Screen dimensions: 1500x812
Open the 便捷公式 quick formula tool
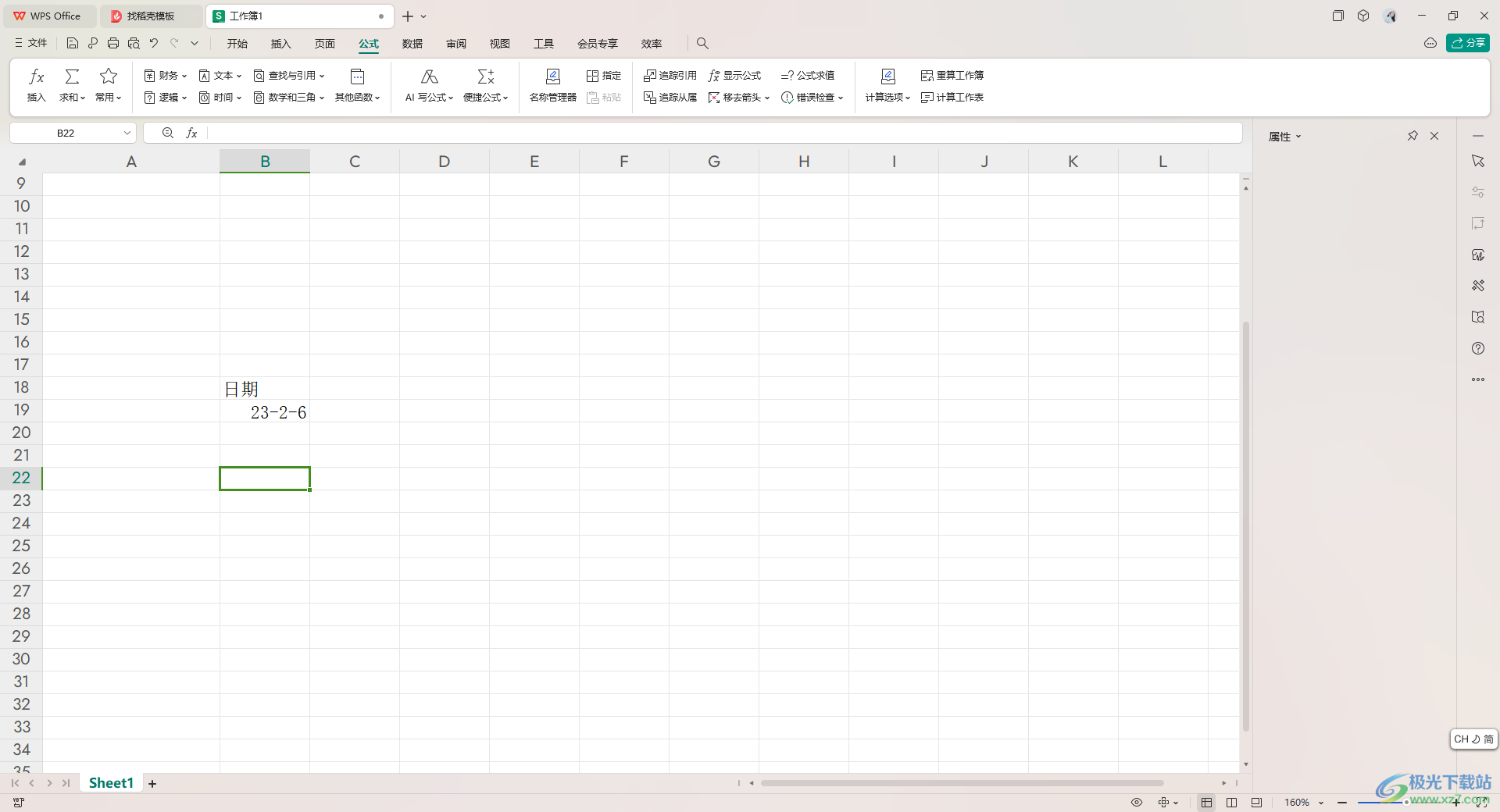tap(485, 85)
